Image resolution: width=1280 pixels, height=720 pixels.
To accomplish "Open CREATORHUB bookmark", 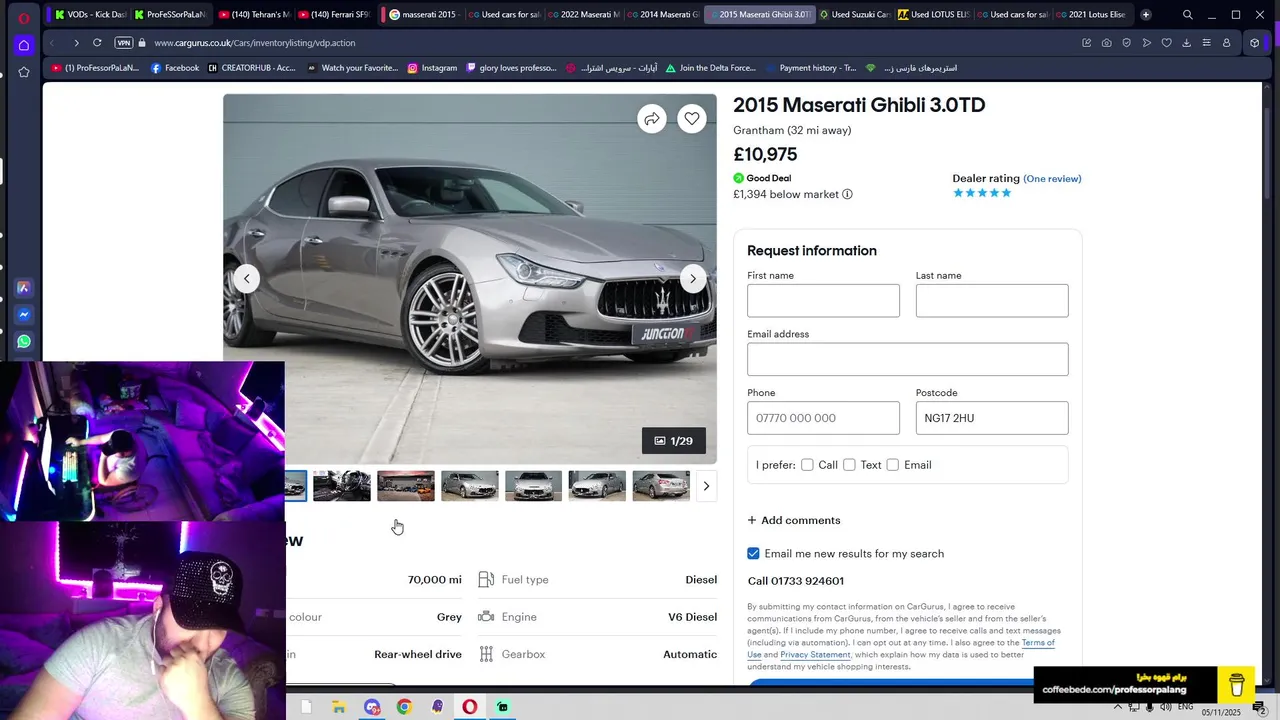I will 251,68.
